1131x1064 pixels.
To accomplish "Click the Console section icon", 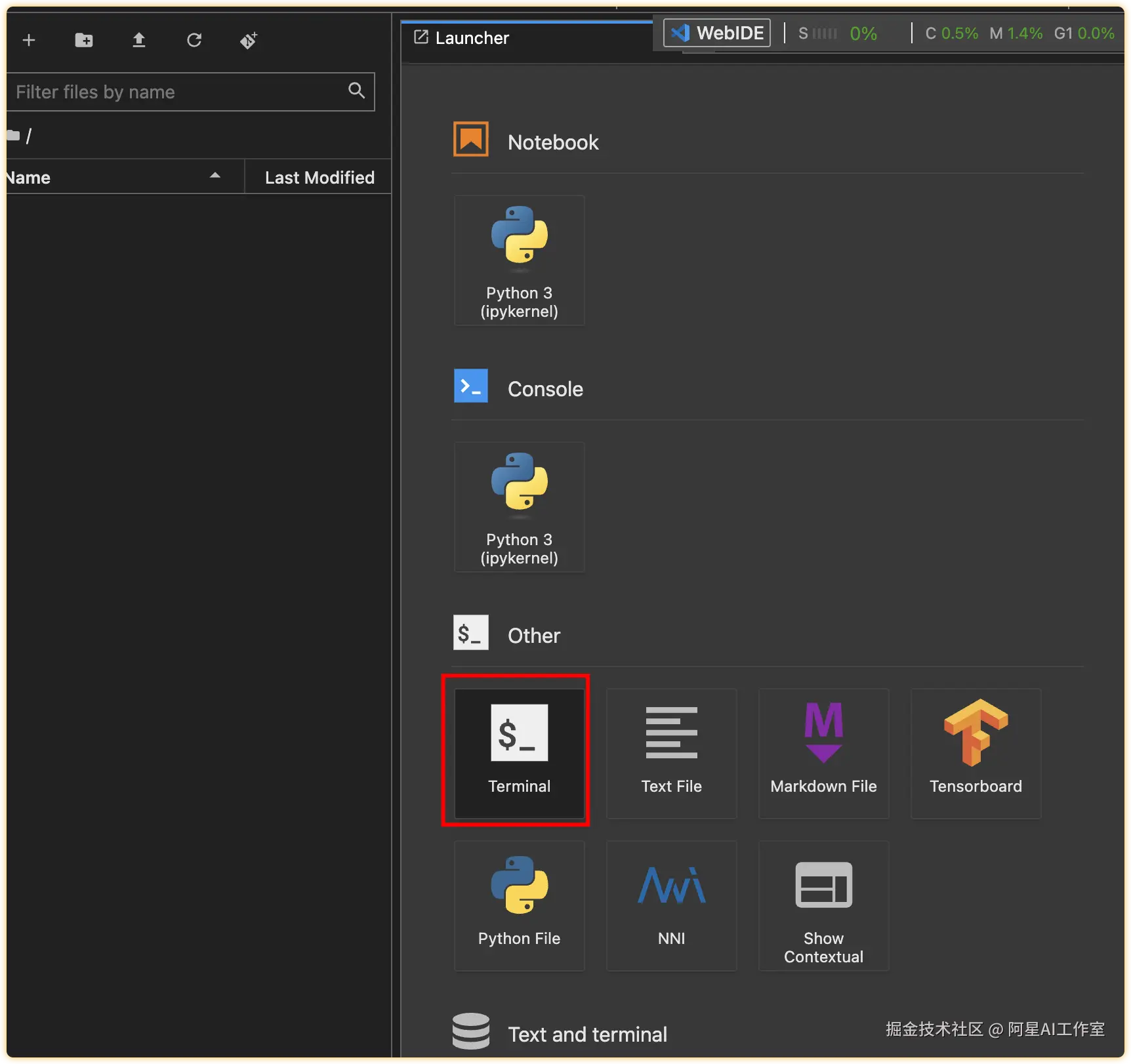I will (x=471, y=386).
